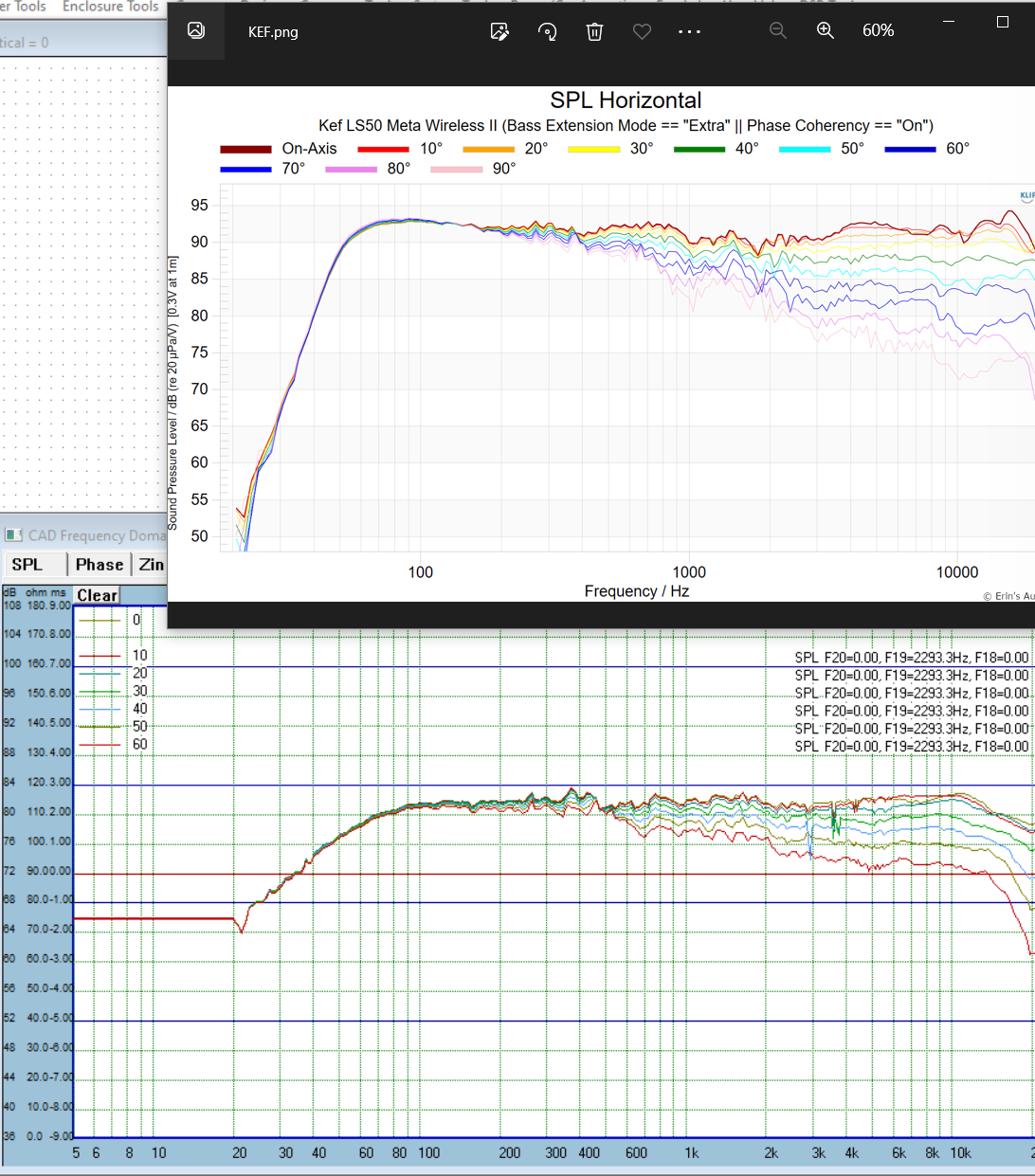The width and height of the screenshot is (1035, 1176).
Task: Click the 20° orange legend swatch
Action: click(488, 149)
